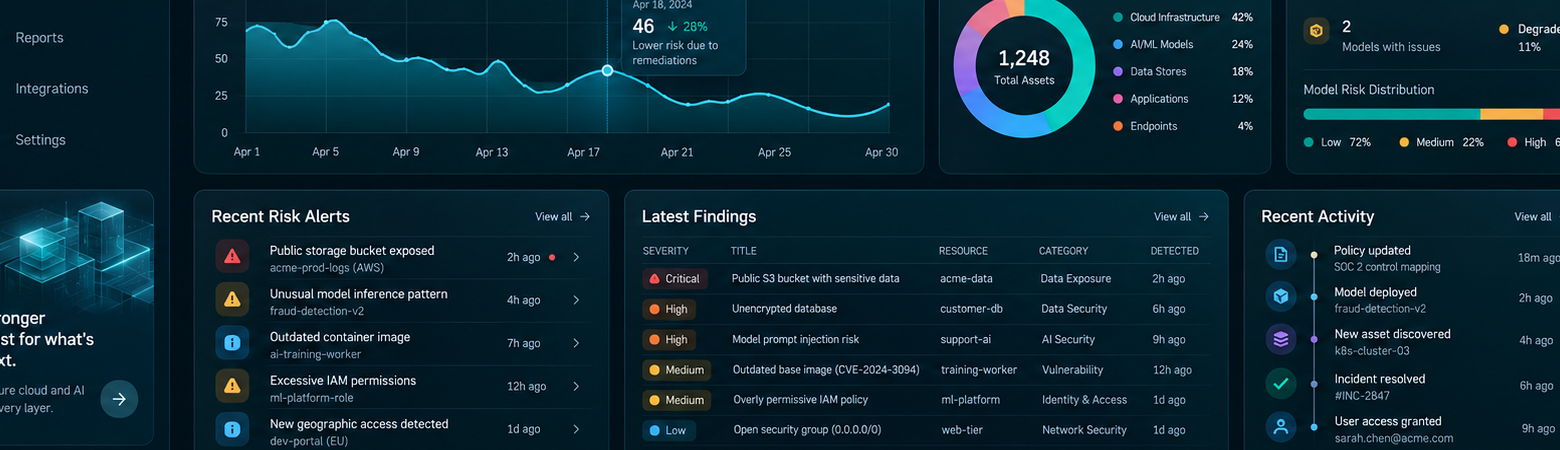Sort by Category column header
Screen dimensions: 1560x450
point(1063,251)
